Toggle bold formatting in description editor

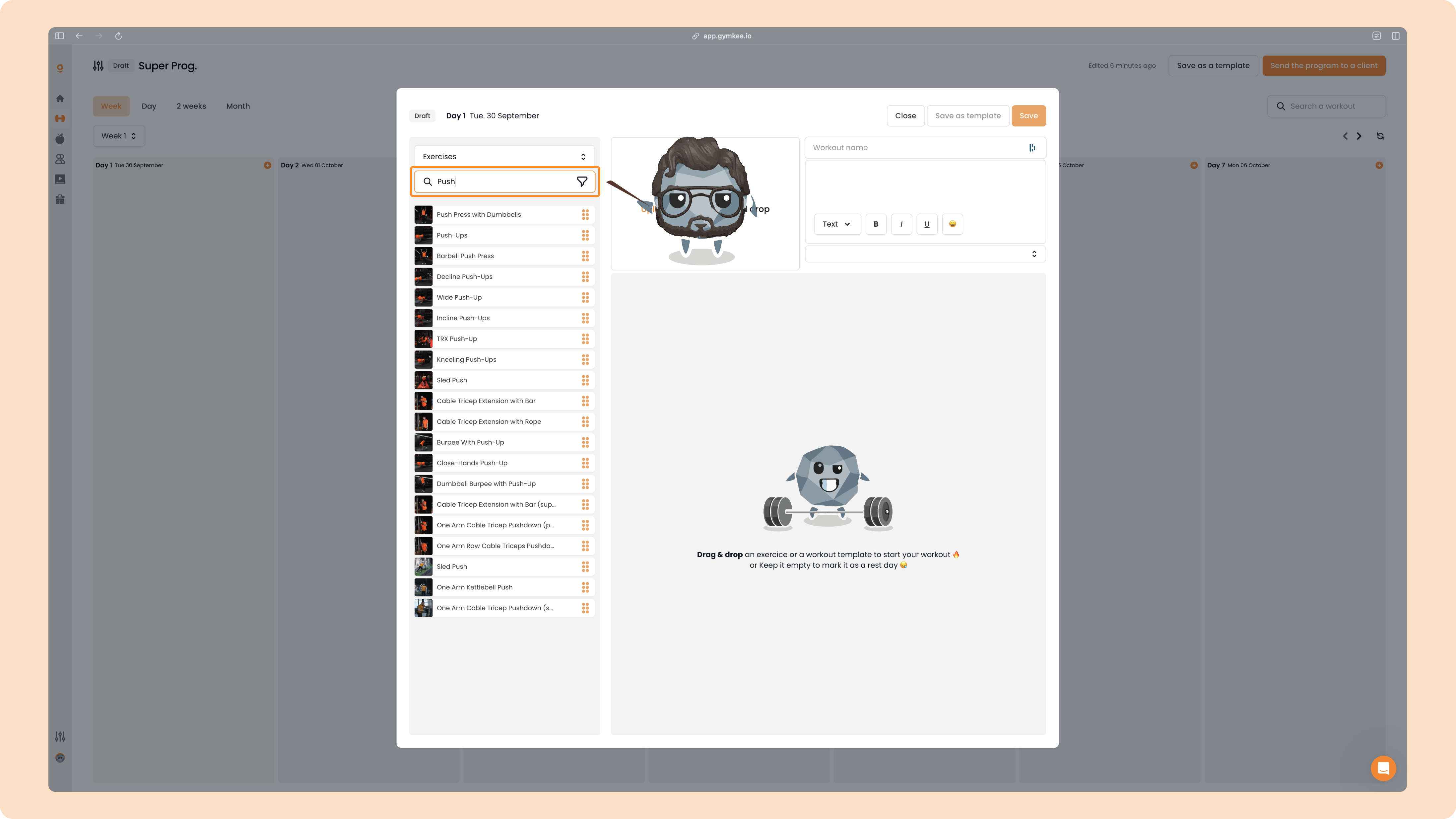pos(876,224)
